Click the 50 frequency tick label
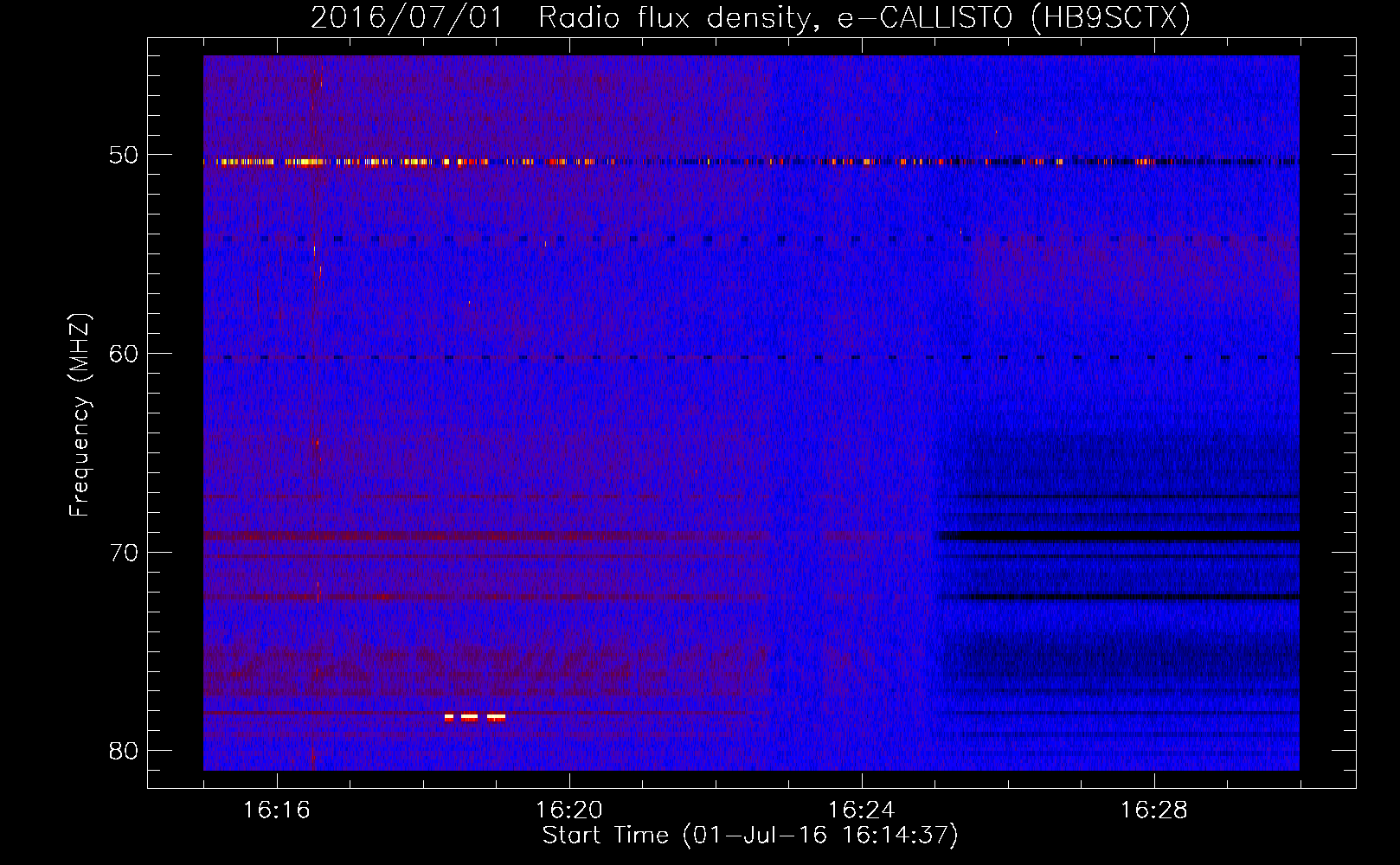 124,155
